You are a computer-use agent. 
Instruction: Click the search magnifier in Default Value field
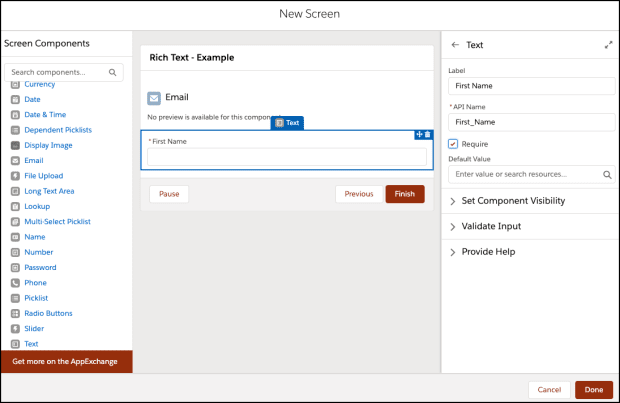(607, 174)
